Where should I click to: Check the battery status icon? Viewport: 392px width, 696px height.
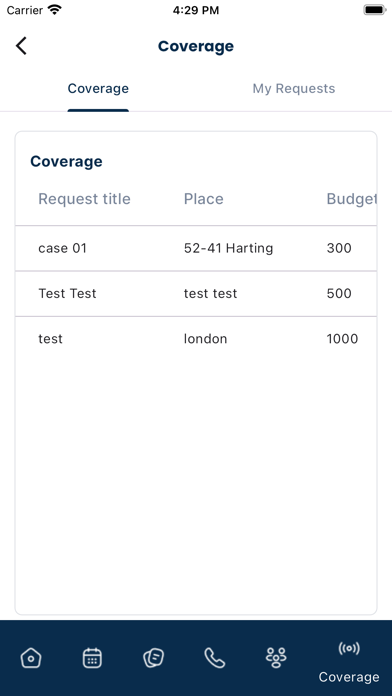click(x=375, y=10)
